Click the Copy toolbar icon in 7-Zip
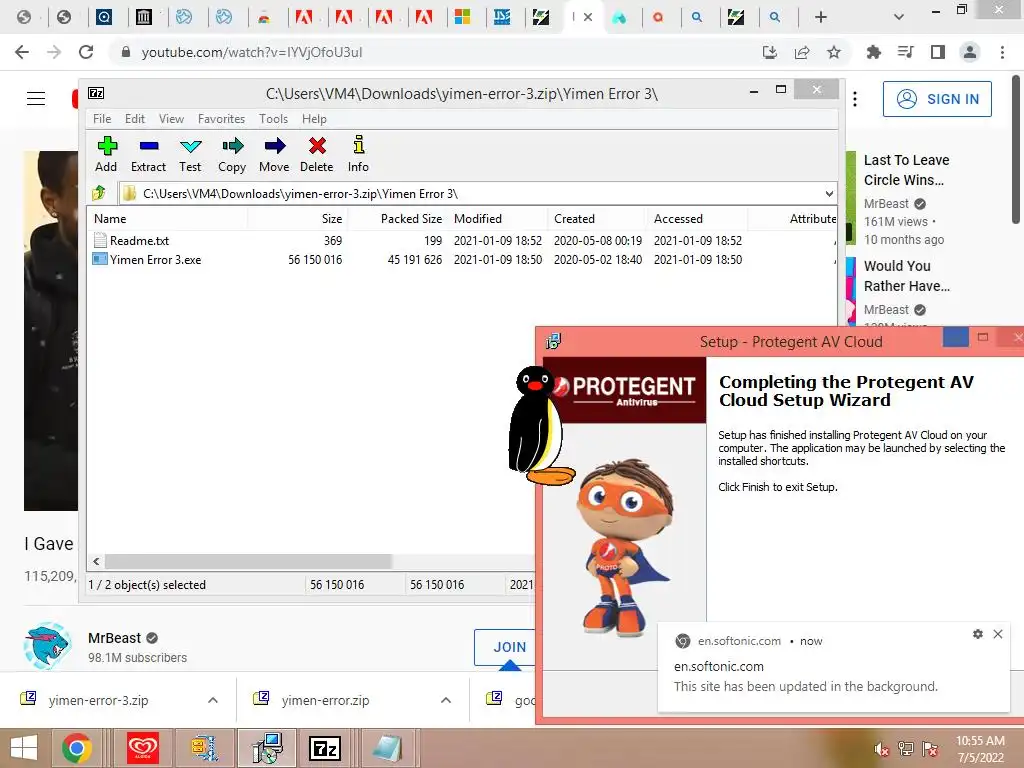This screenshot has width=1024, height=768. 232,154
